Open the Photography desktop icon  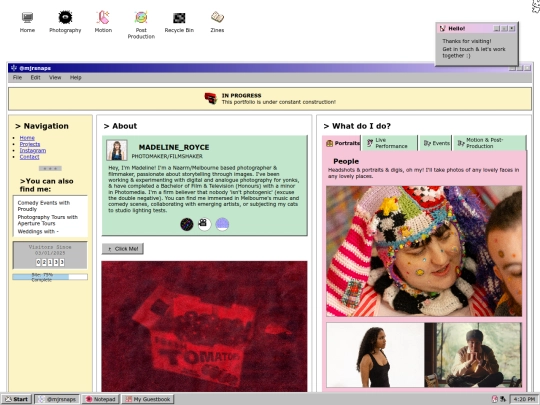[x=65, y=22]
